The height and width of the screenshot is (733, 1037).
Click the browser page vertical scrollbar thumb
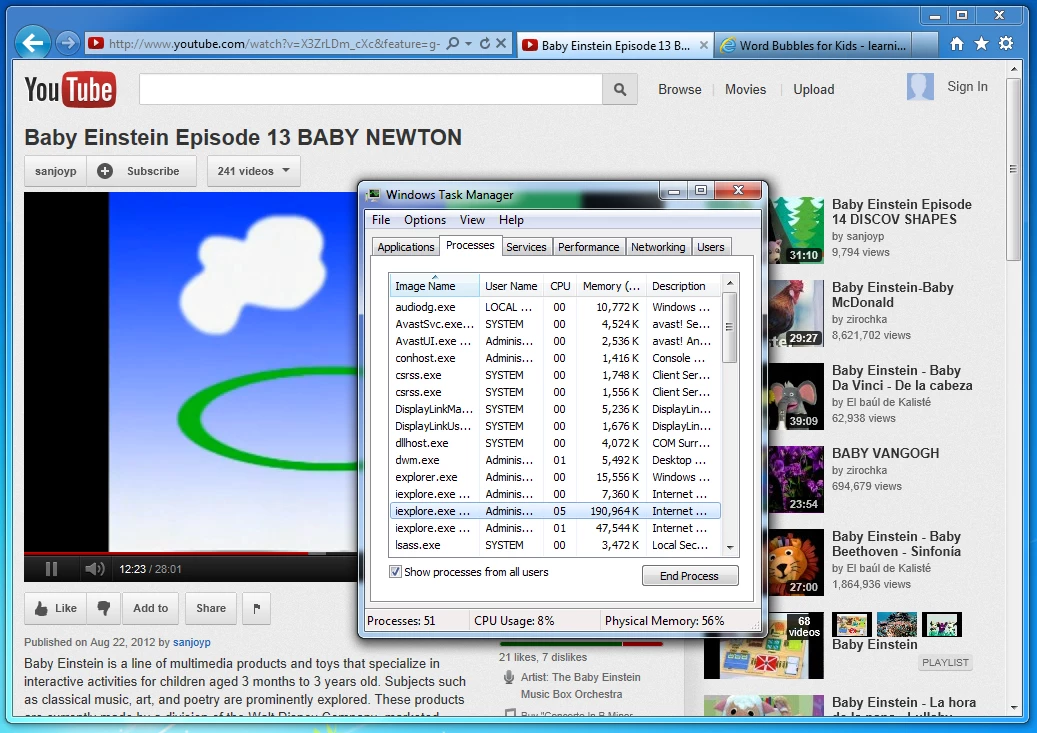[1013, 169]
